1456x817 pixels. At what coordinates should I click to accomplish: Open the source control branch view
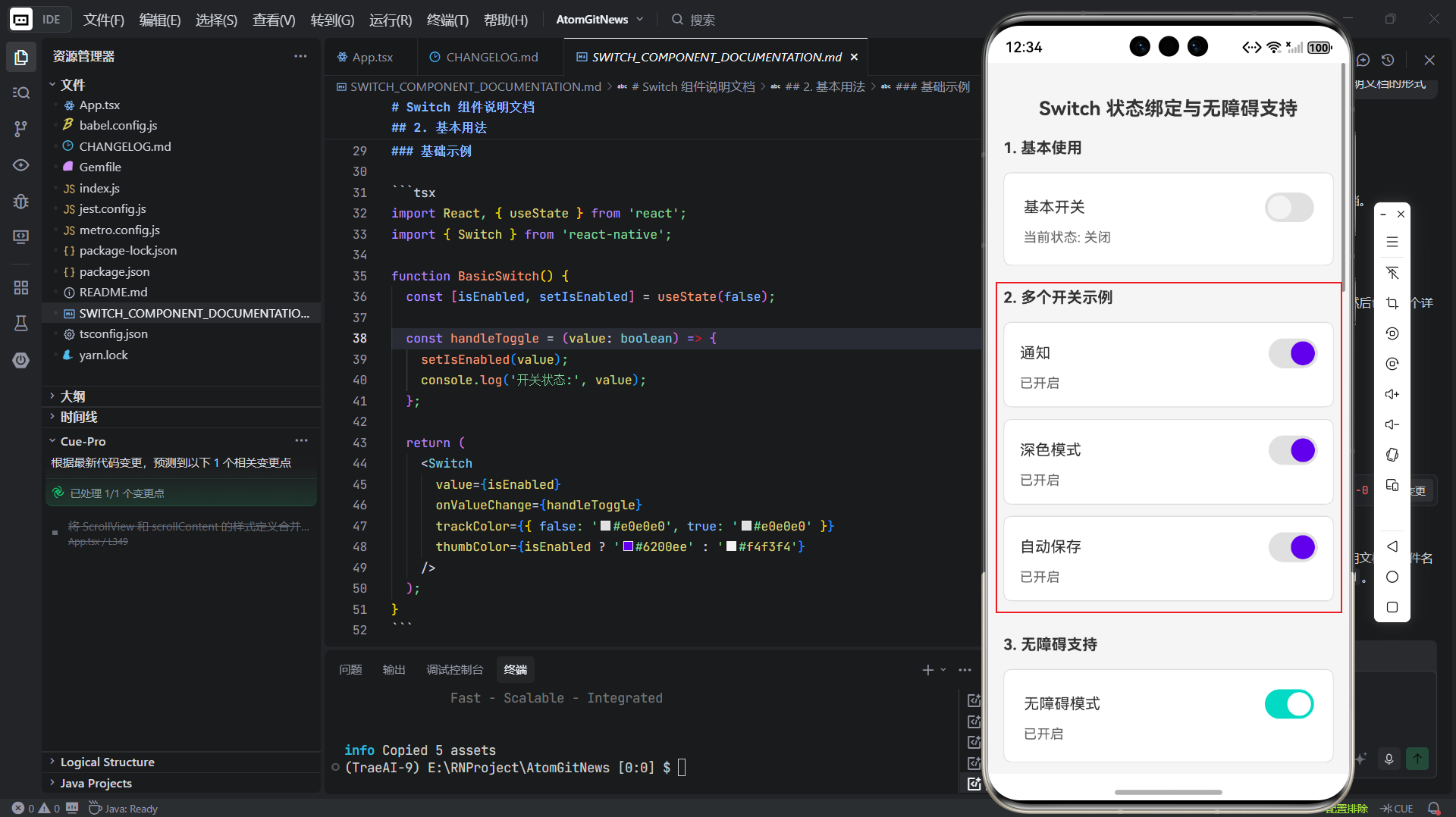(x=21, y=129)
